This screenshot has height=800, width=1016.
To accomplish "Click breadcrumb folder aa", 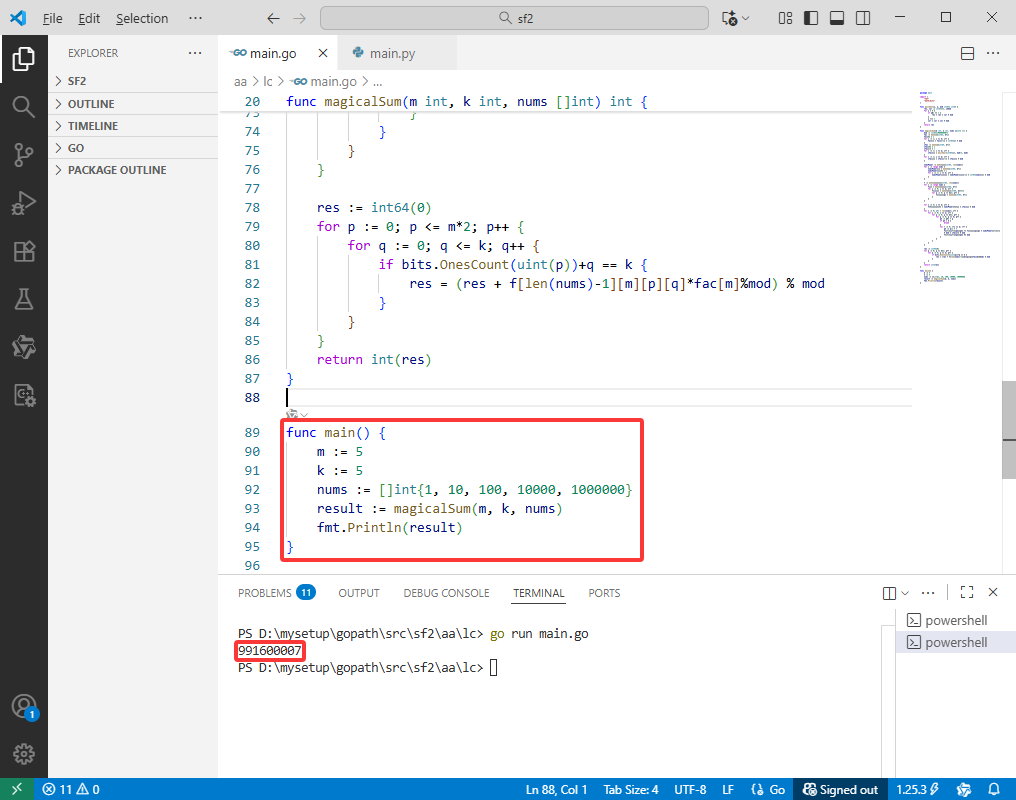I will (x=240, y=82).
